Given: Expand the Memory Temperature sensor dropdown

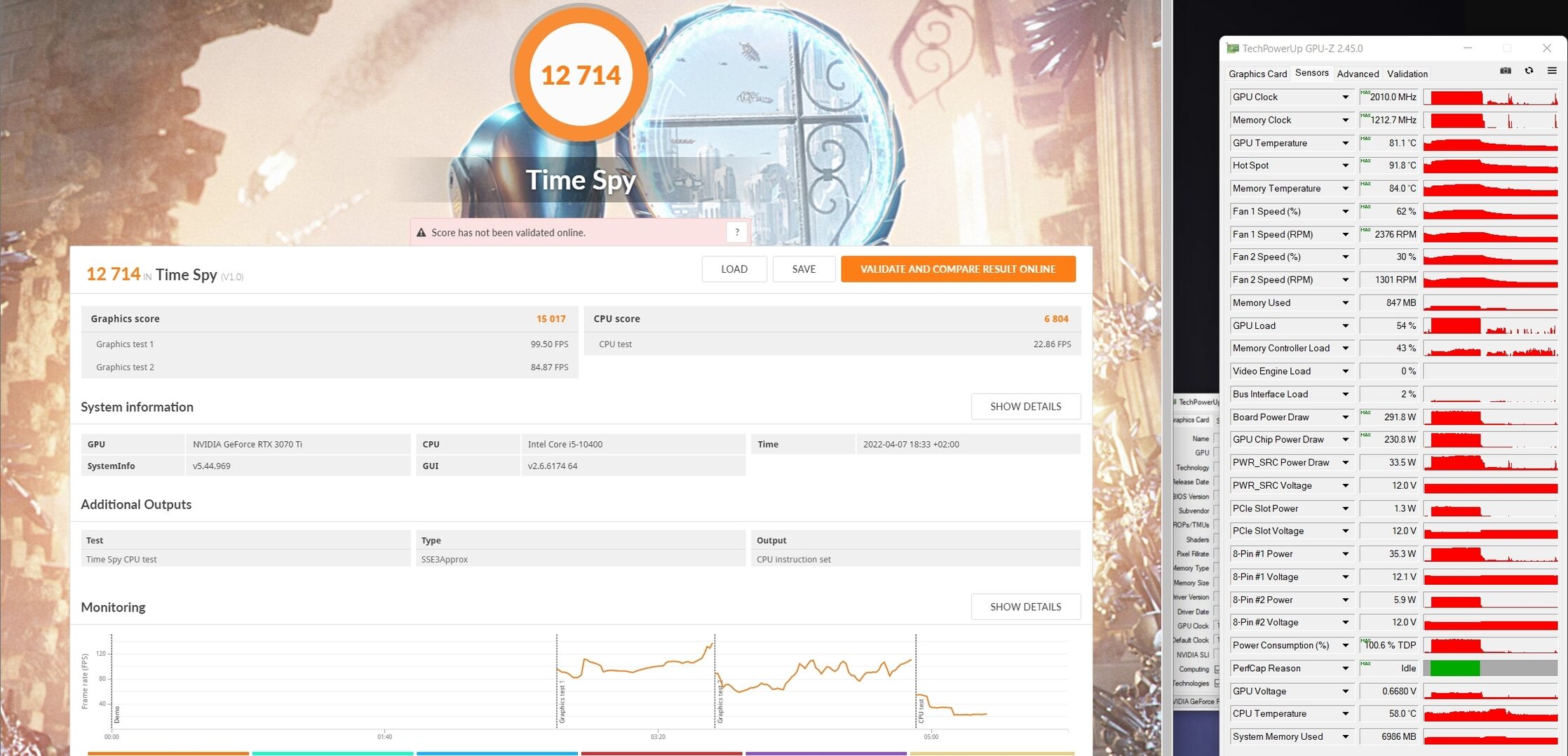Looking at the screenshot, I should pyautogui.click(x=1345, y=189).
